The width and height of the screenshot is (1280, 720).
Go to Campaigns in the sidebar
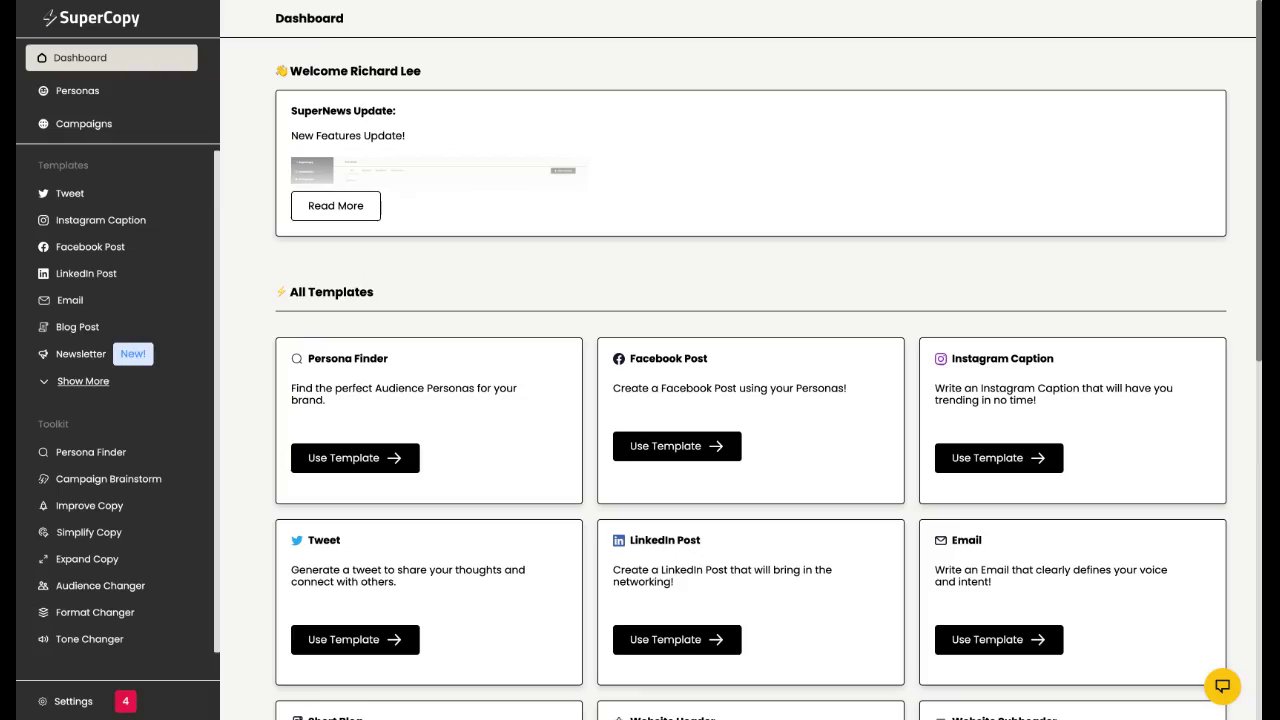83,124
